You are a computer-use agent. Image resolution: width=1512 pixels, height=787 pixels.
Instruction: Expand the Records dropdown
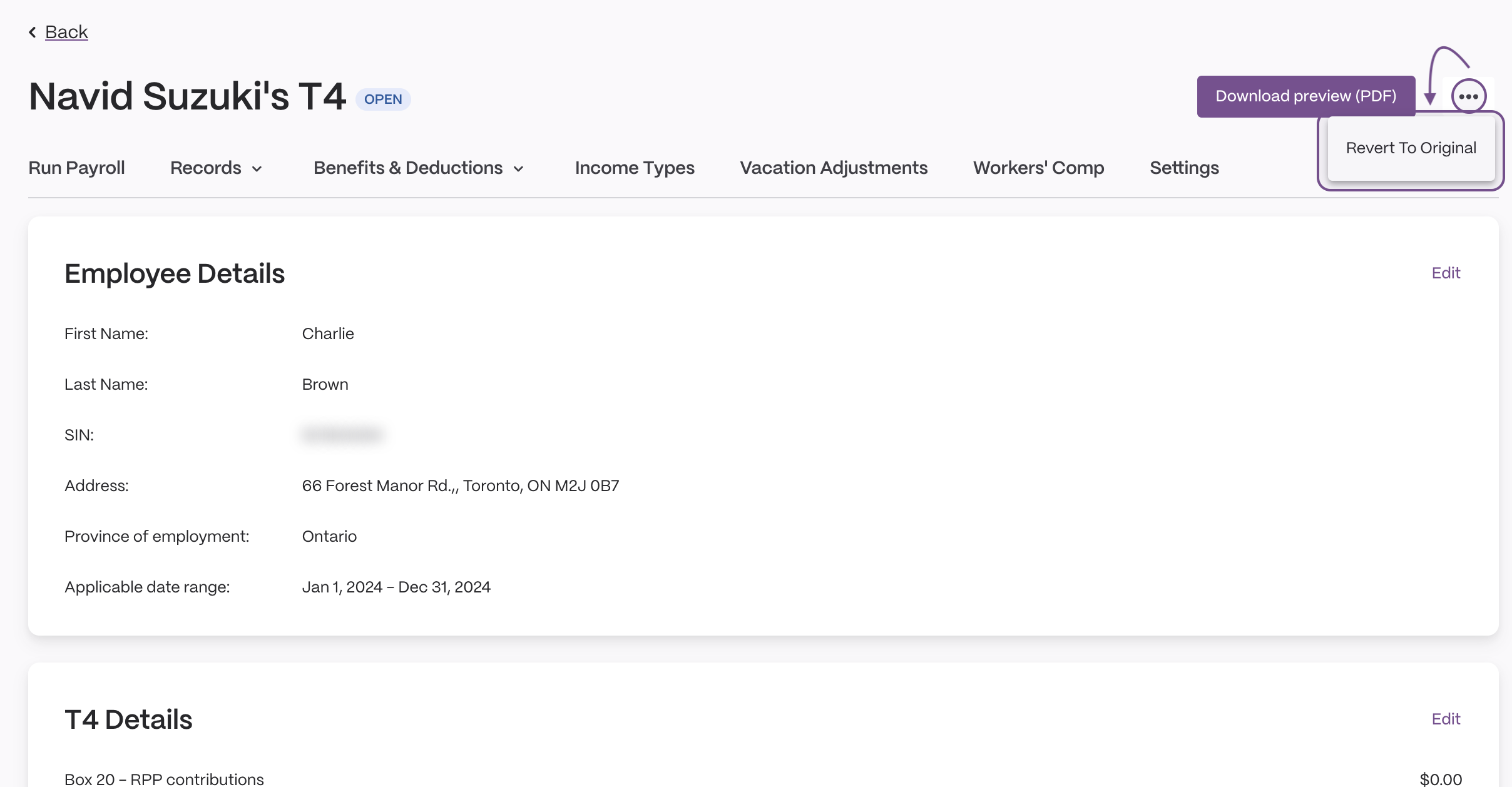coord(216,168)
